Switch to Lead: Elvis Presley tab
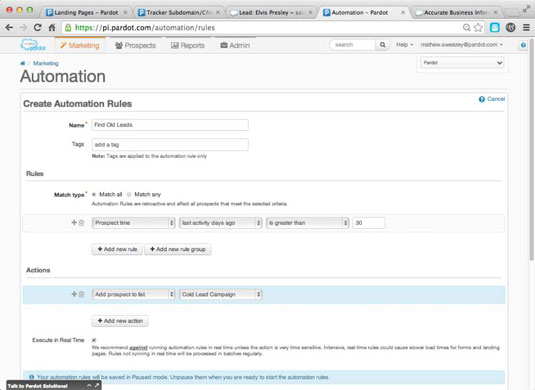This screenshot has height=390, width=535. pyautogui.click(x=270, y=13)
